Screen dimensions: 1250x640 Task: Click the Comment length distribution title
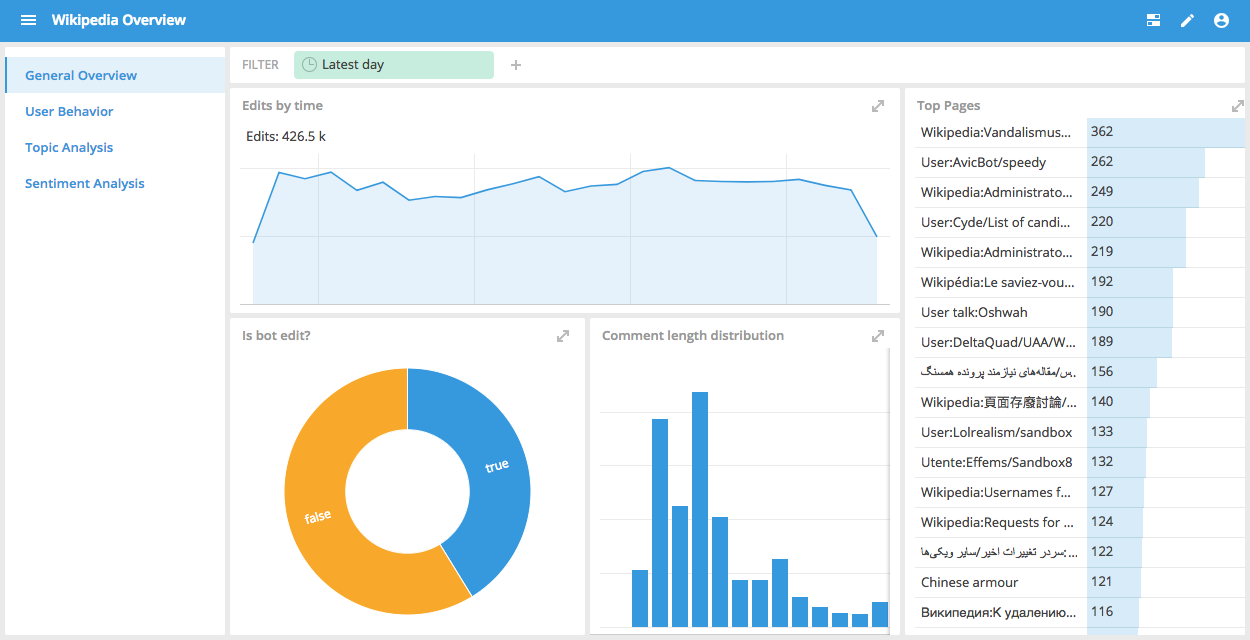[x=693, y=335]
